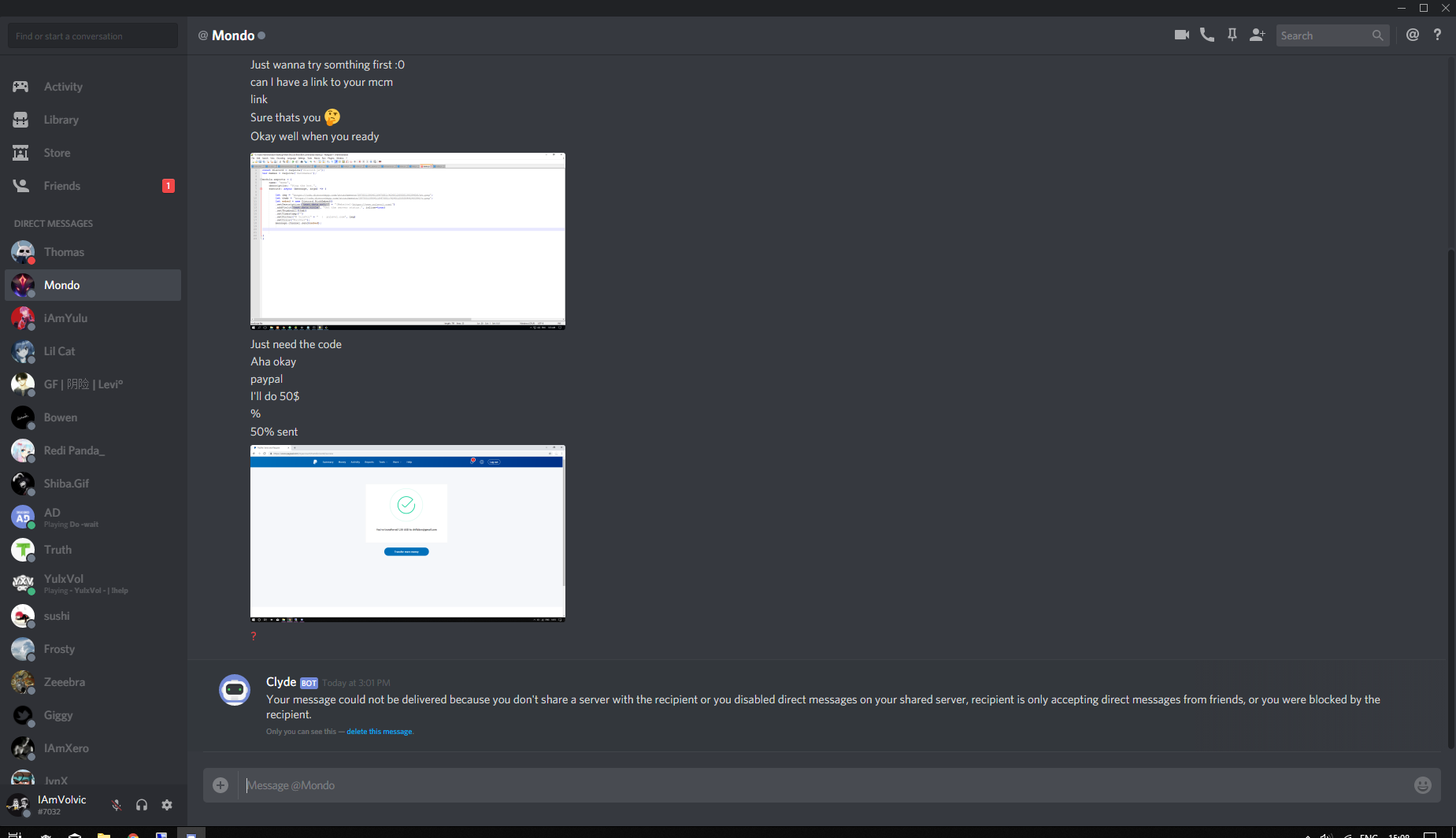Image resolution: width=1456 pixels, height=838 pixels.
Task: Click the red question mark message
Action: 254,636
